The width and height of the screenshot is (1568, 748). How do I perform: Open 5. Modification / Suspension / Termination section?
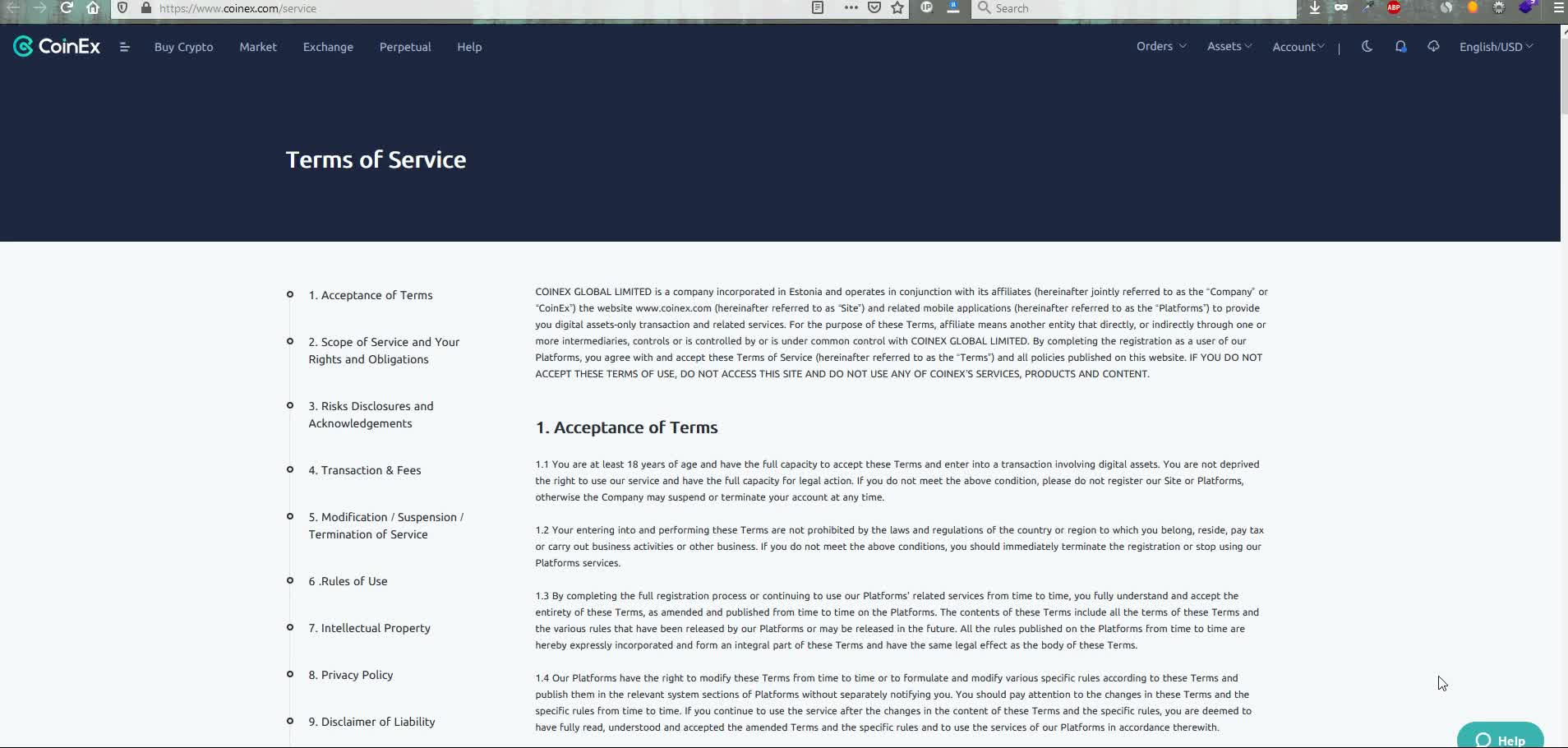click(386, 525)
